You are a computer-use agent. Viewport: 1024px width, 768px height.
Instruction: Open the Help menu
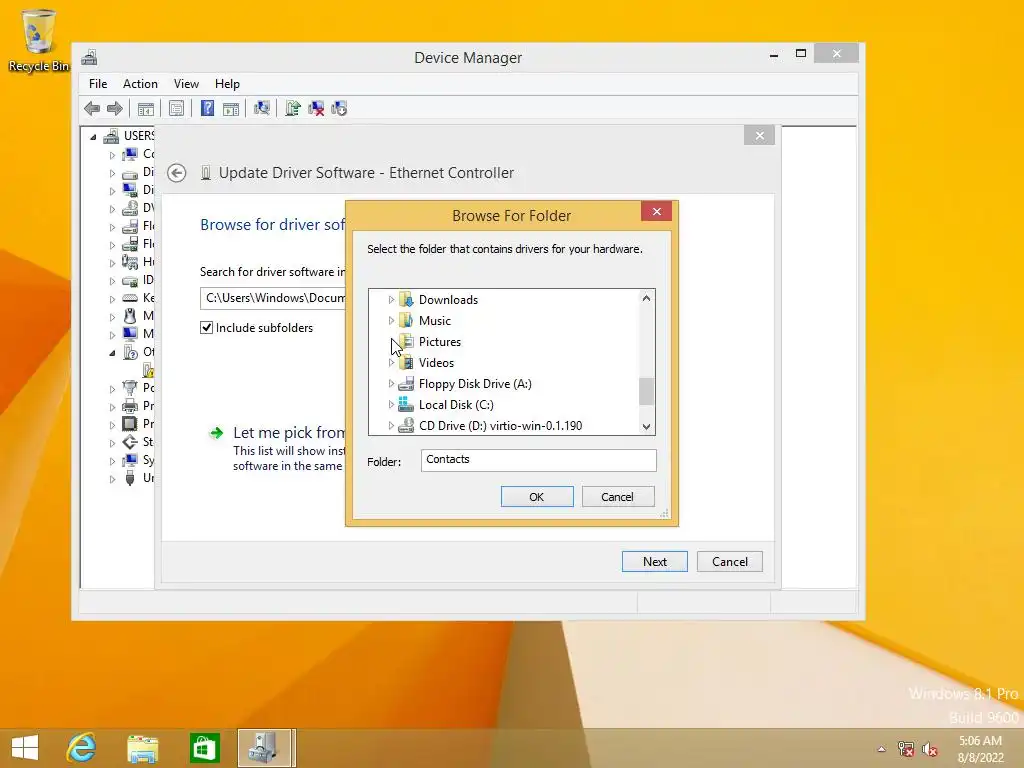tap(227, 84)
